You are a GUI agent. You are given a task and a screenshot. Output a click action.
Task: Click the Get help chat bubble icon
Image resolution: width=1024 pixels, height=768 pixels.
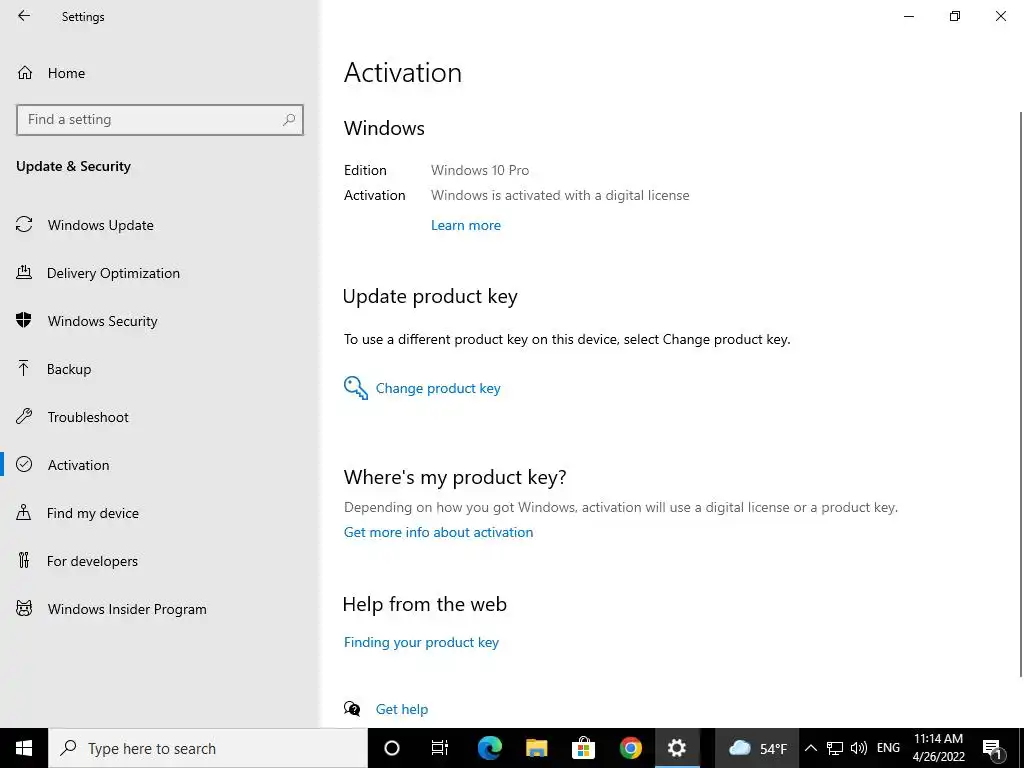pyautogui.click(x=352, y=709)
